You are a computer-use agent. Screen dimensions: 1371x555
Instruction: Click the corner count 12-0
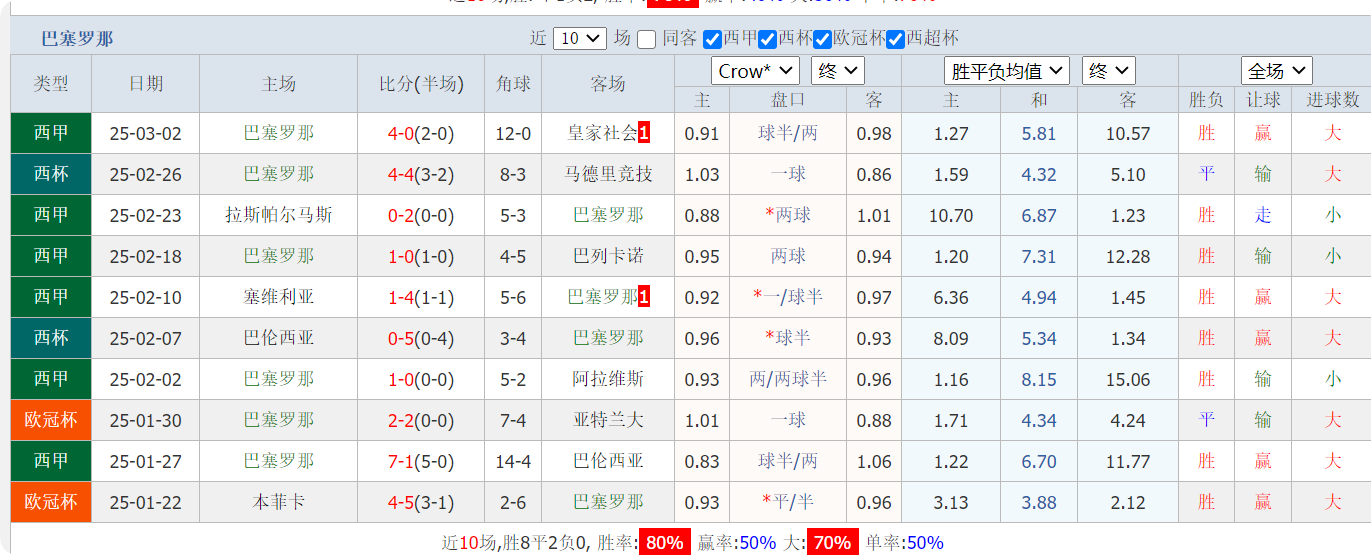[x=513, y=134]
